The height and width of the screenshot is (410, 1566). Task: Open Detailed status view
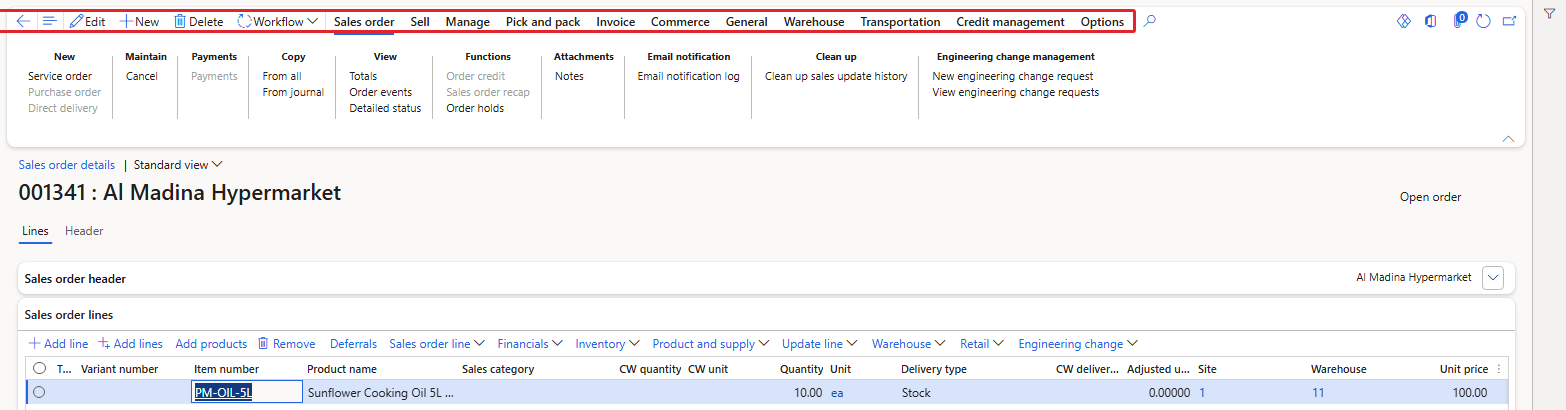point(385,108)
